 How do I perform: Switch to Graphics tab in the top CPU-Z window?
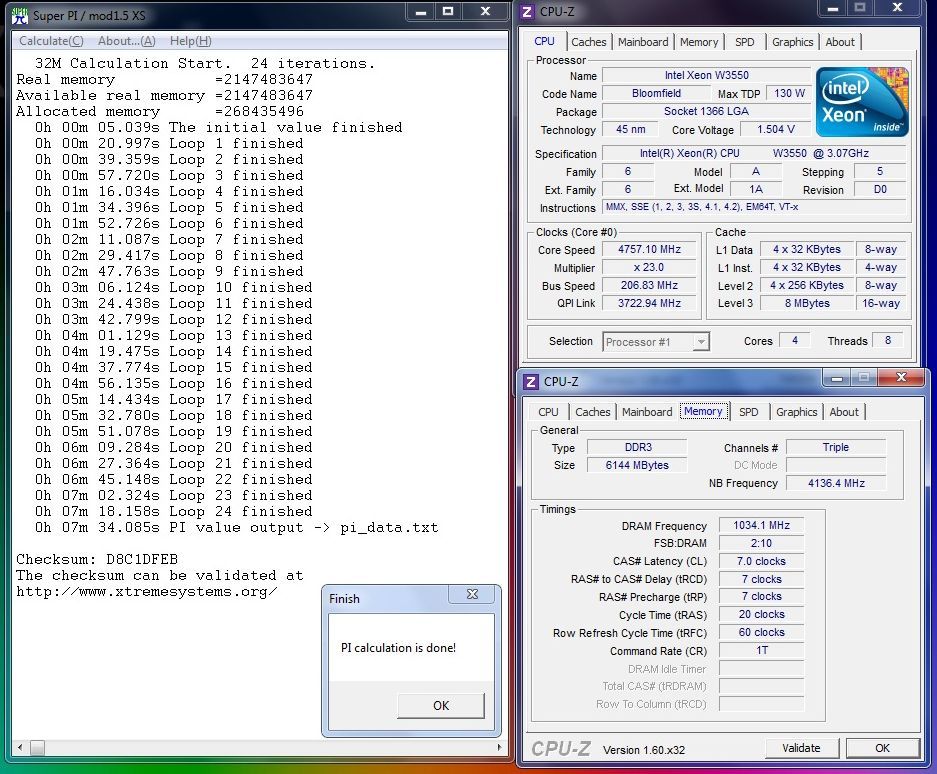click(x=792, y=42)
